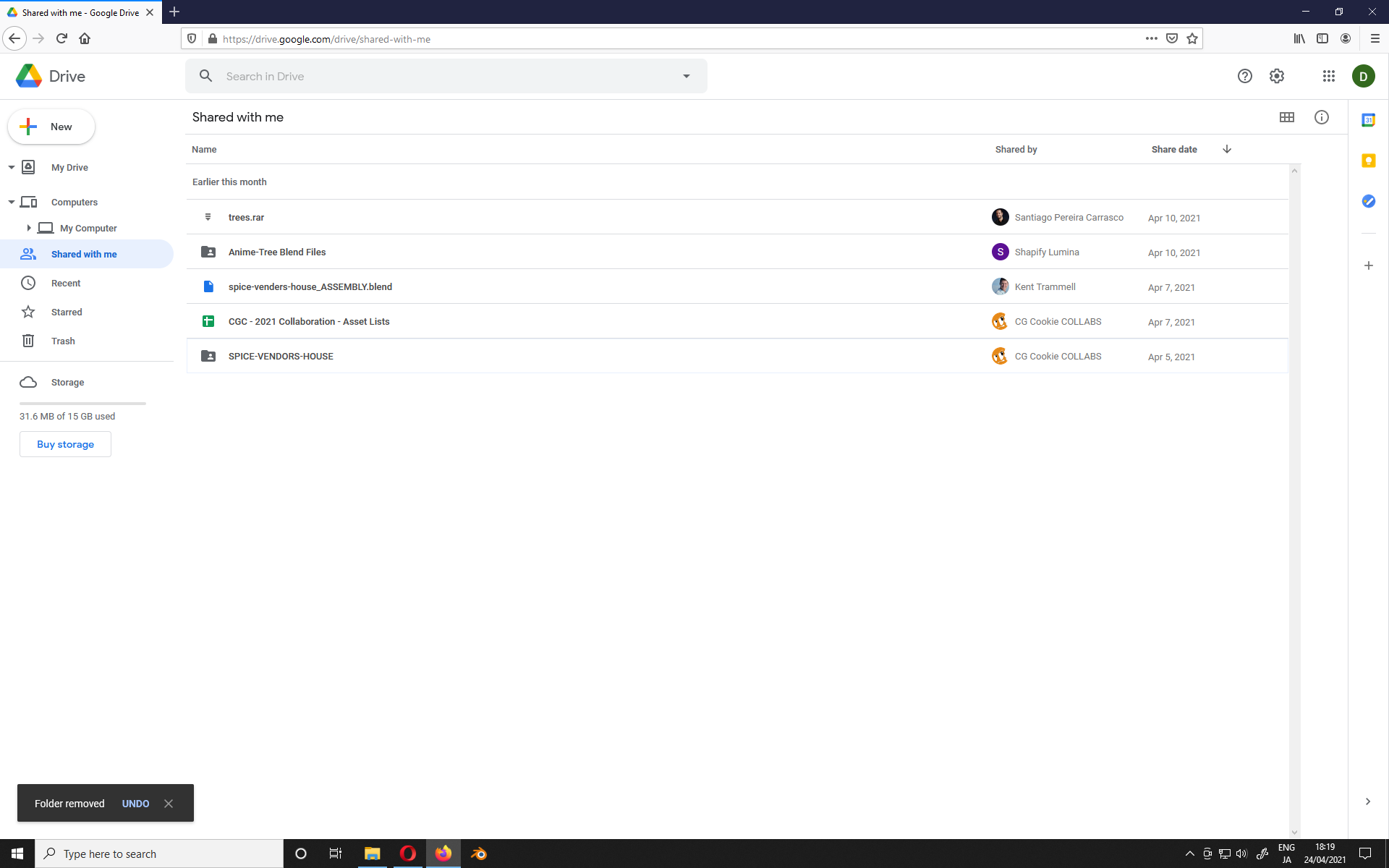Open Google Calendar side panel icon
Image resolution: width=1389 pixels, height=868 pixels.
(1368, 120)
